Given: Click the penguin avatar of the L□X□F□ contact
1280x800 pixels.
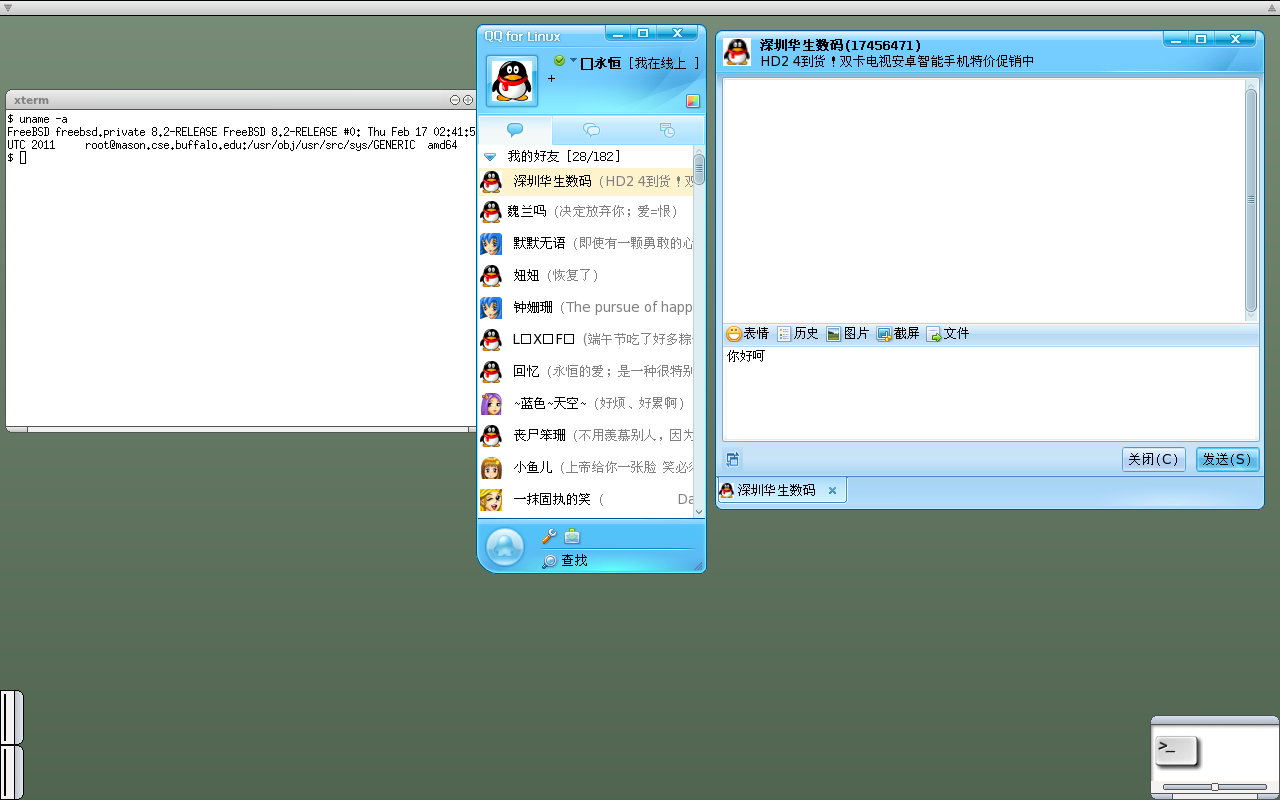Looking at the screenshot, I should point(491,339).
